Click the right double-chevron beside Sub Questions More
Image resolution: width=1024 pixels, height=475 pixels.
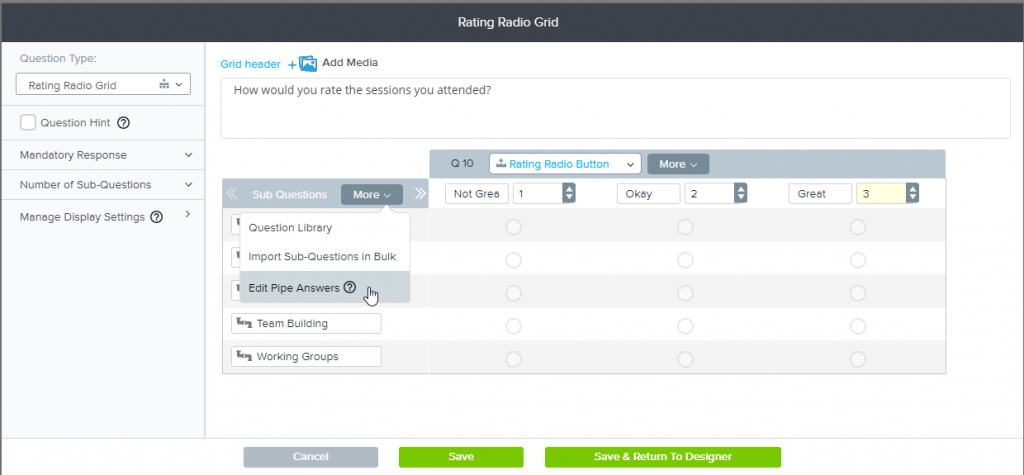[420, 194]
